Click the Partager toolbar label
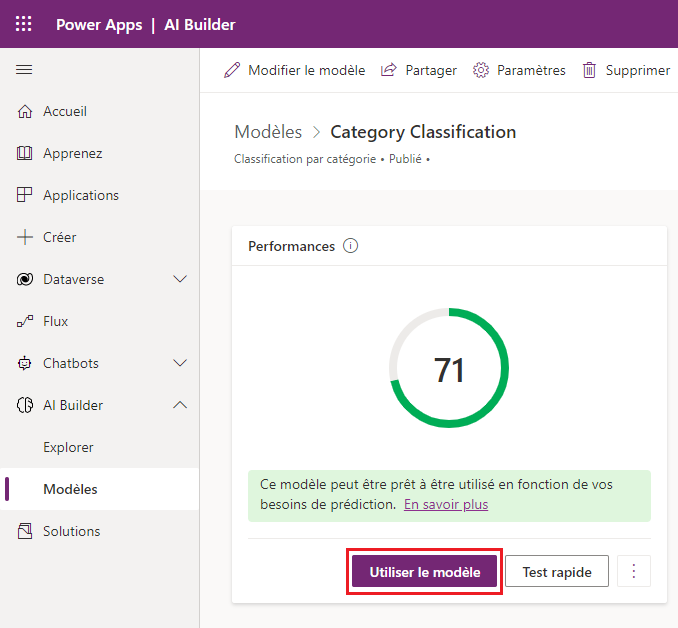678x628 pixels. pos(431,70)
